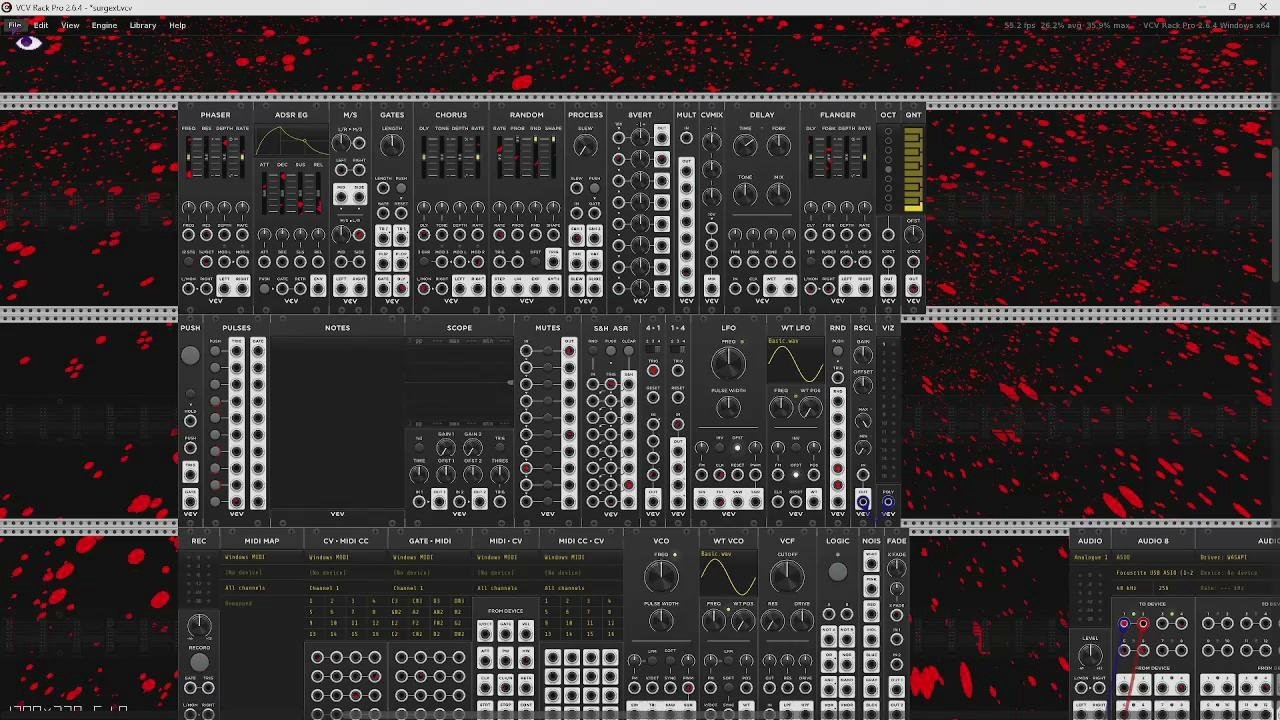Click the WT LFO waveform display
Screen dimensions: 1280x720
[795, 361]
